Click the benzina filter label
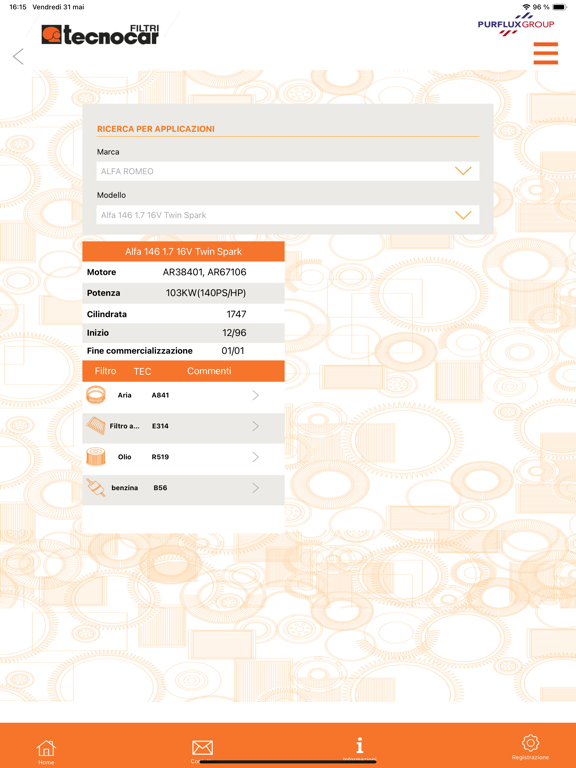 tap(124, 487)
